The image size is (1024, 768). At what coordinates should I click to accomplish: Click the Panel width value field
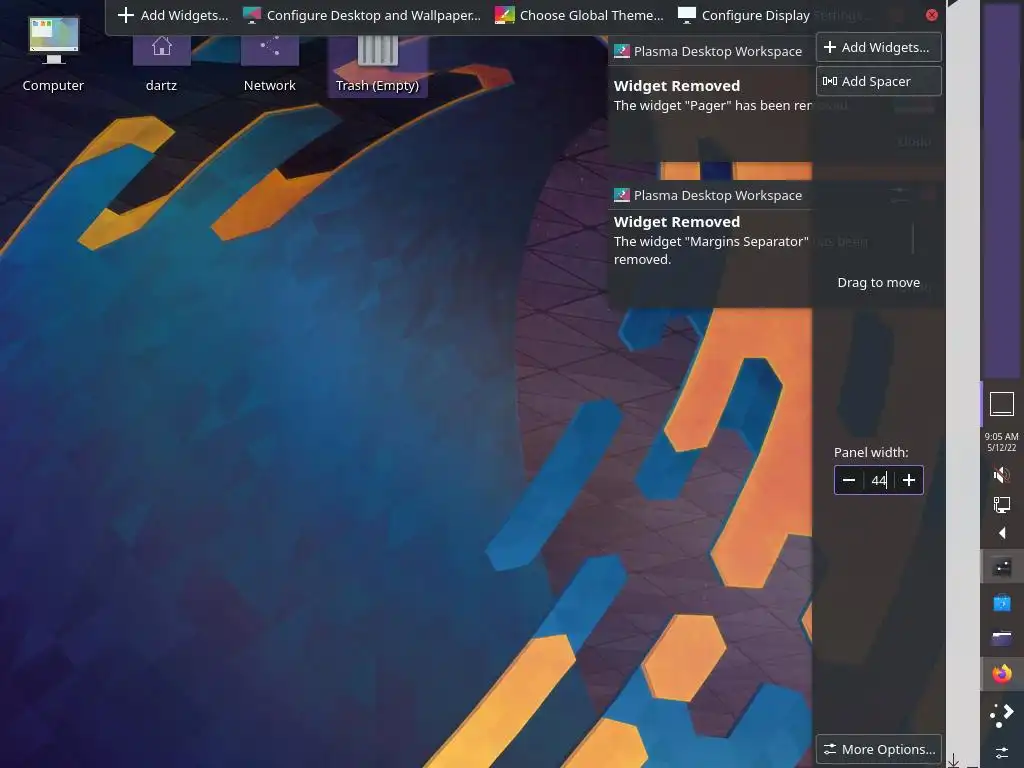pyautogui.click(x=879, y=481)
